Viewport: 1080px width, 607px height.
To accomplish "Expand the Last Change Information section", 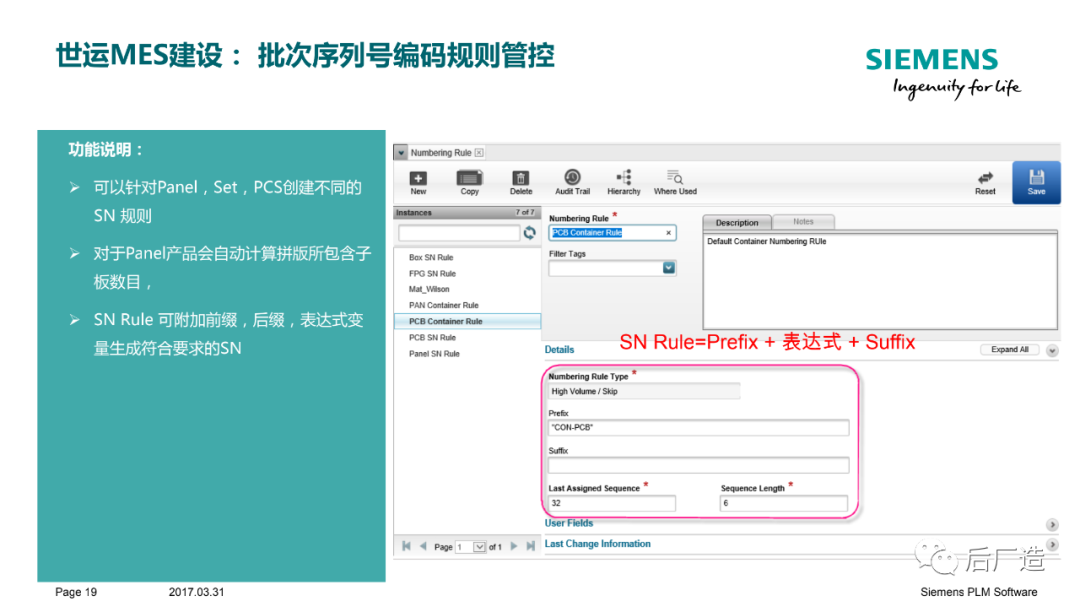I will point(1050,543).
